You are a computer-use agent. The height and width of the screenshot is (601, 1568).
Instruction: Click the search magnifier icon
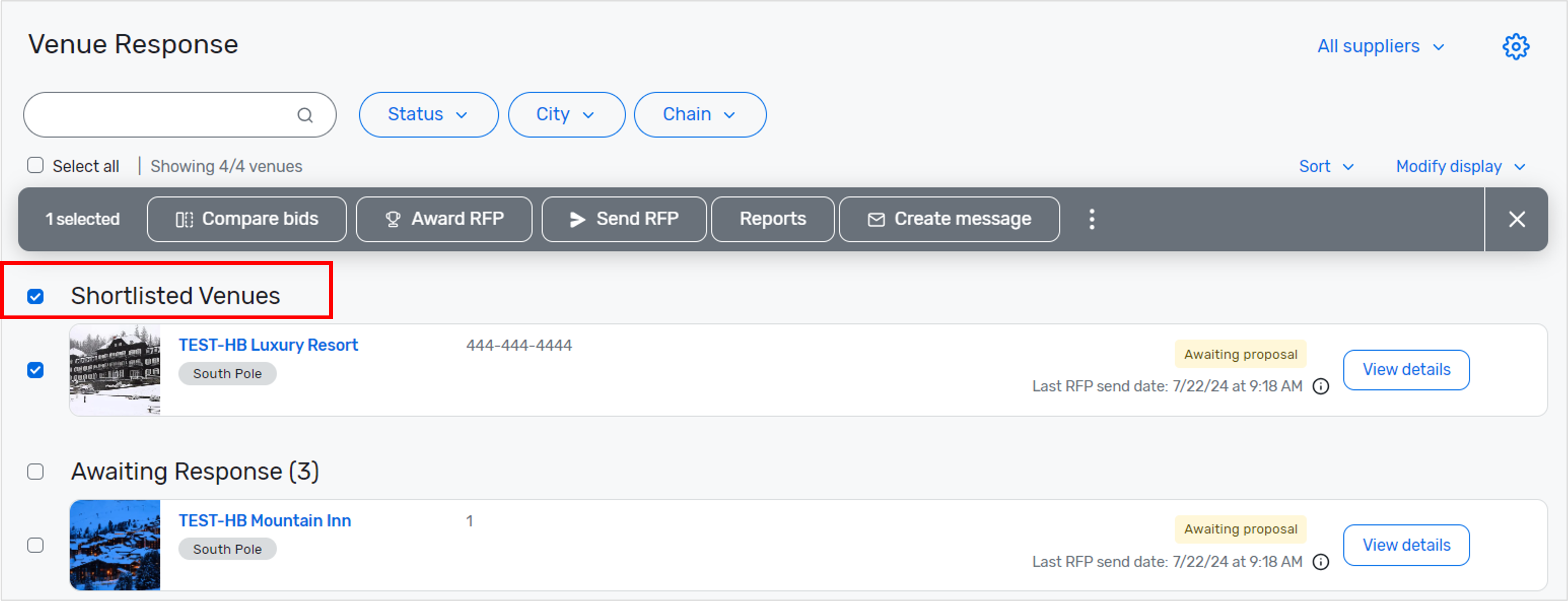pos(305,115)
